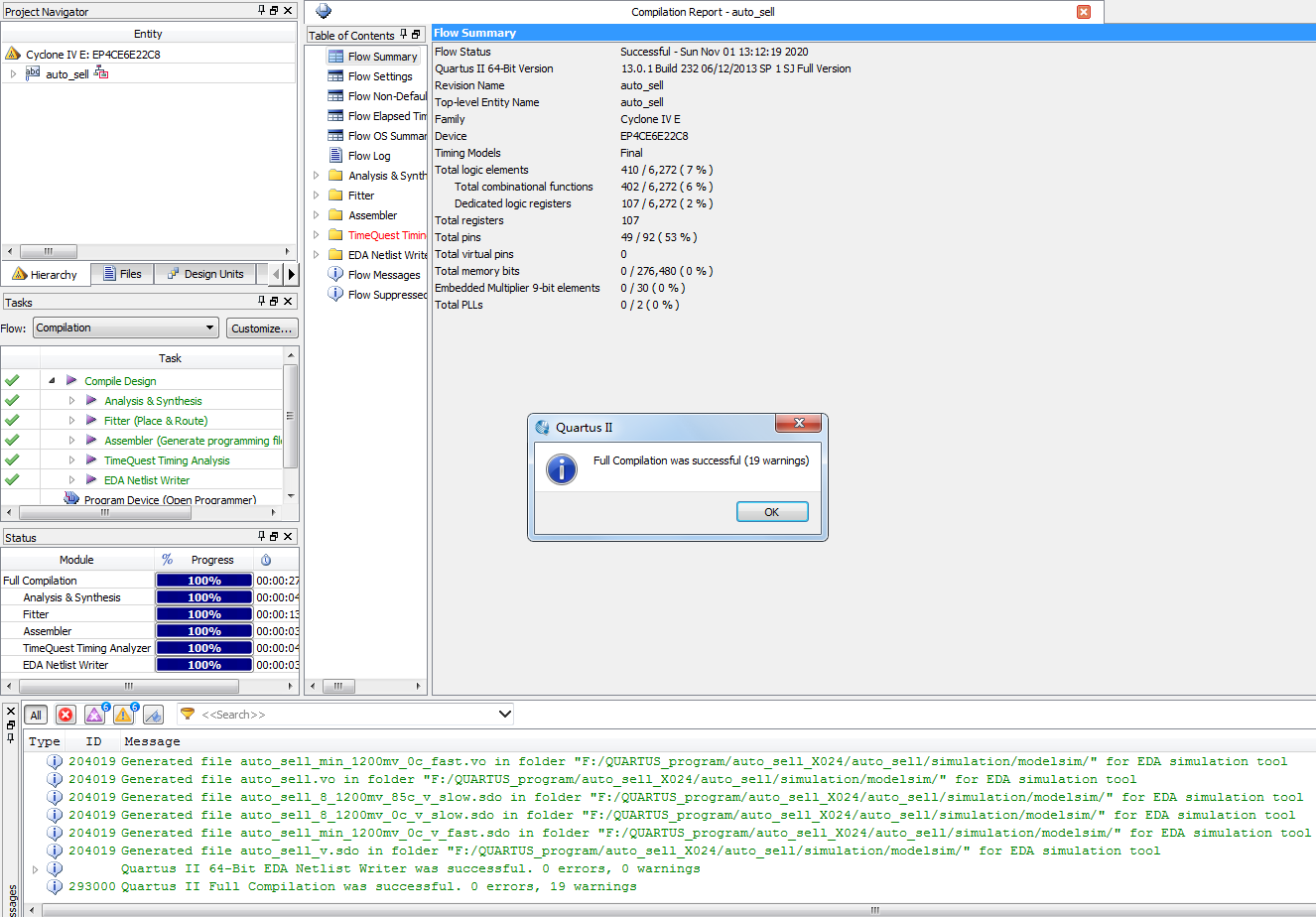1316x917 pixels.
Task: Toggle the critical warning messages filter
Action: 95,715
